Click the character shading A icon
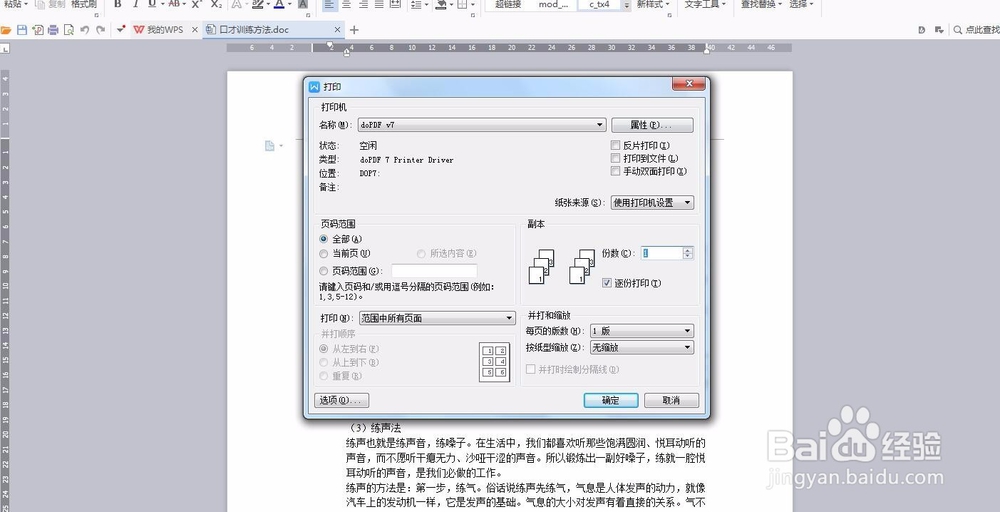 tap(303, 4)
